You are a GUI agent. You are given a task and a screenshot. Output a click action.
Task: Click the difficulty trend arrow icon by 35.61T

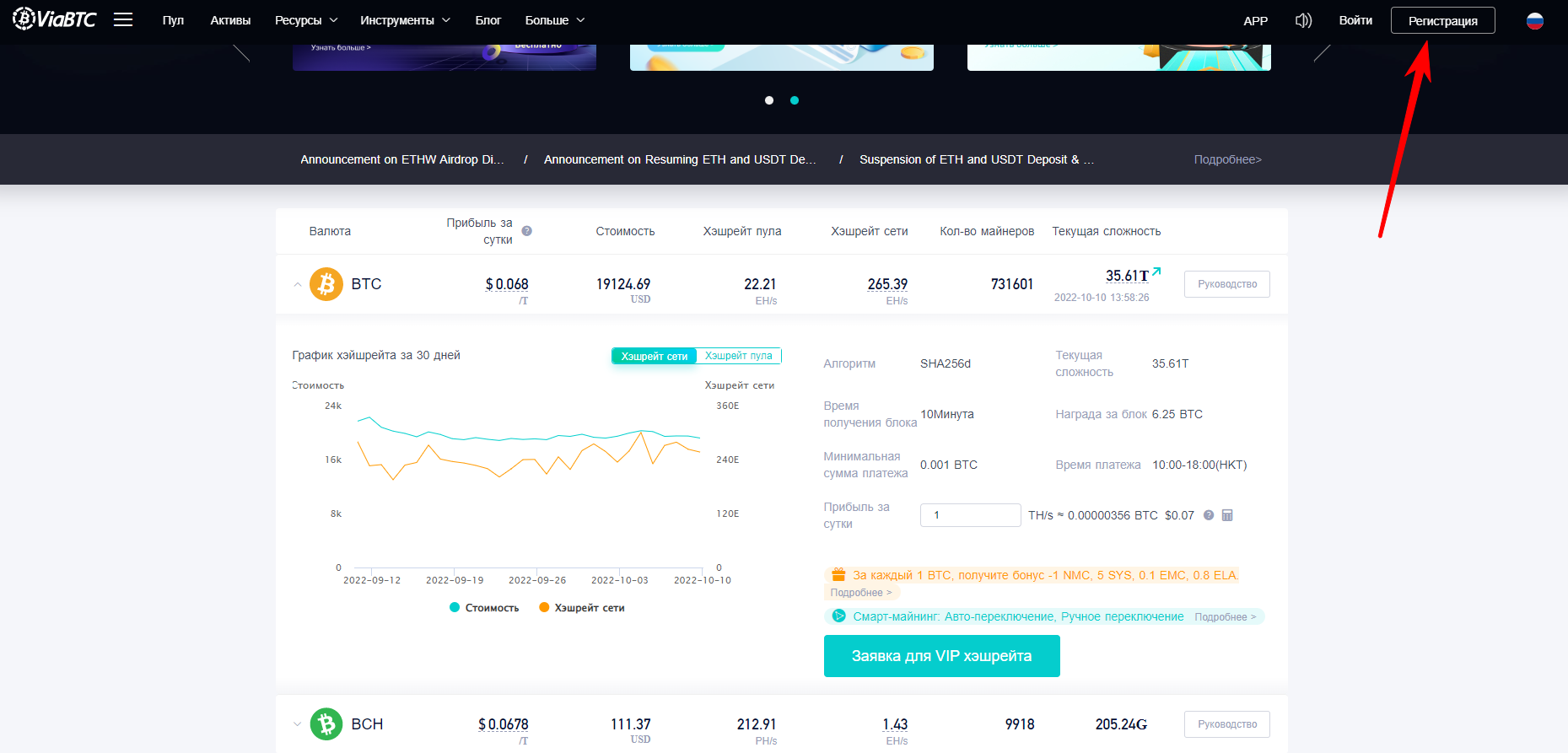pos(1156,272)
